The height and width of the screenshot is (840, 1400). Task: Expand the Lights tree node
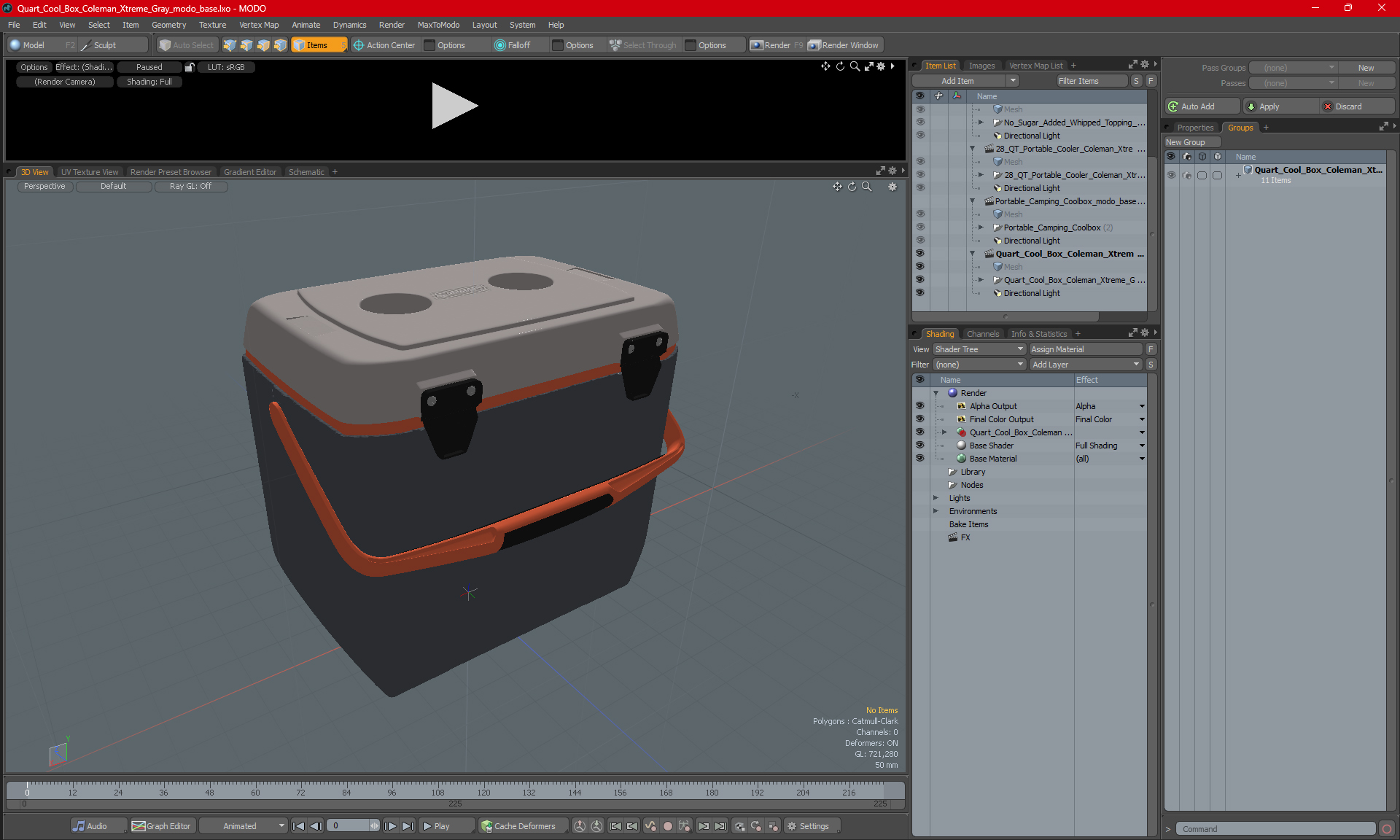[936, 498]
